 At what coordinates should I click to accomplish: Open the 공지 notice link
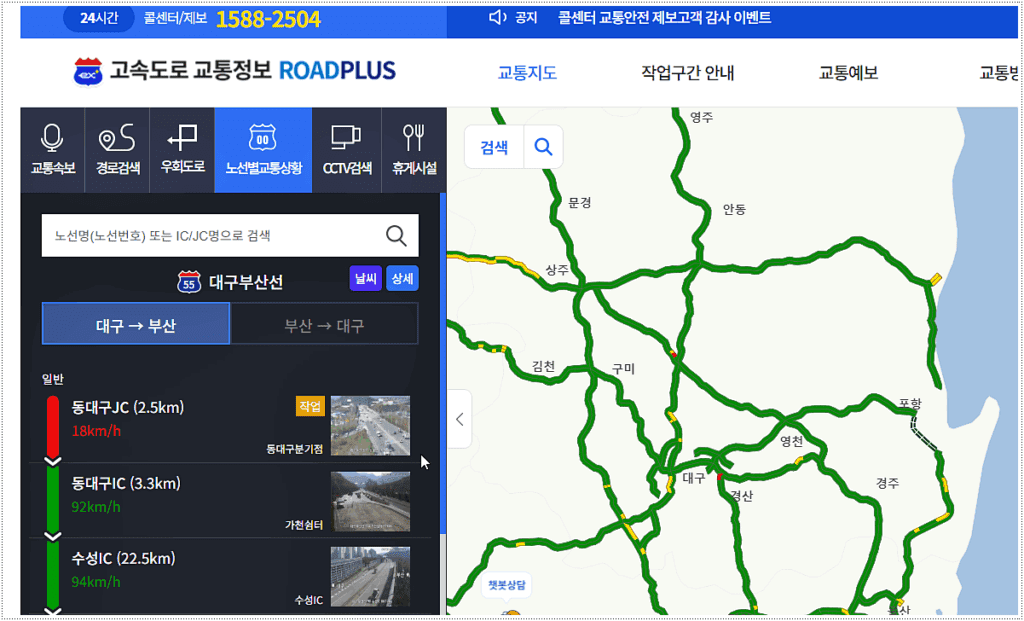[x=524, y=16]
